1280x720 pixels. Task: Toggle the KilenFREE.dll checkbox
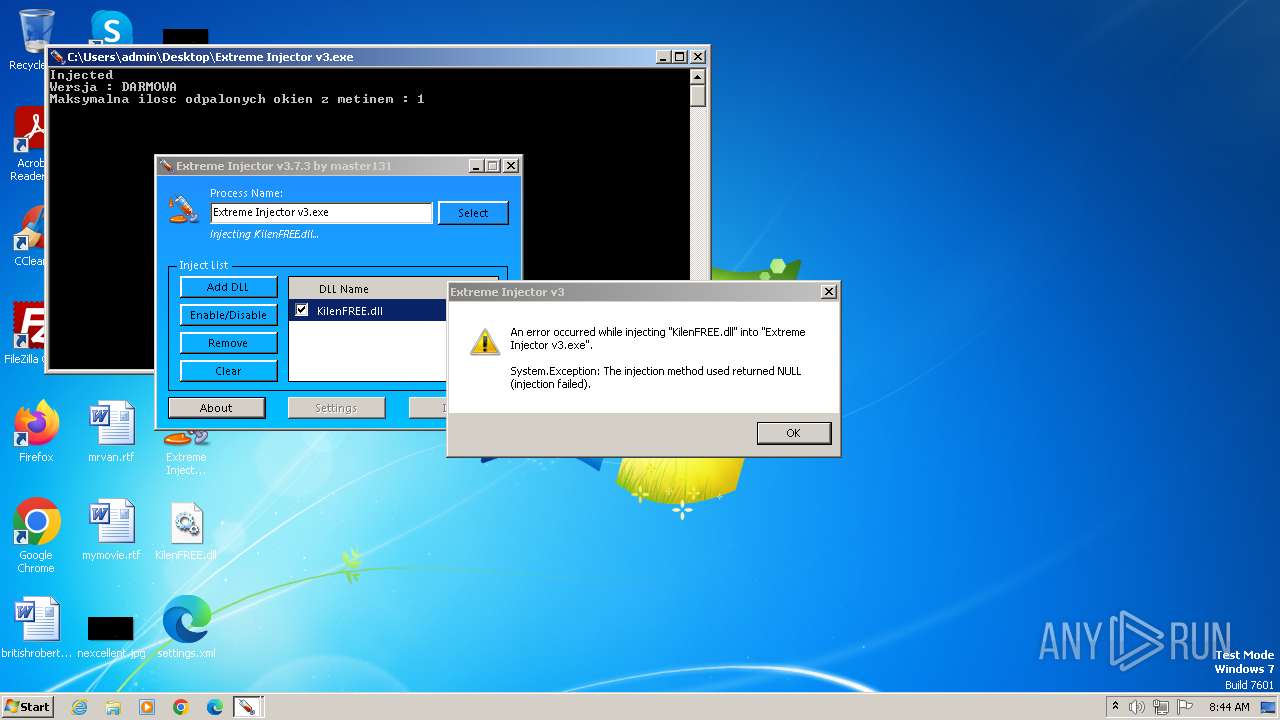point(302,310)
